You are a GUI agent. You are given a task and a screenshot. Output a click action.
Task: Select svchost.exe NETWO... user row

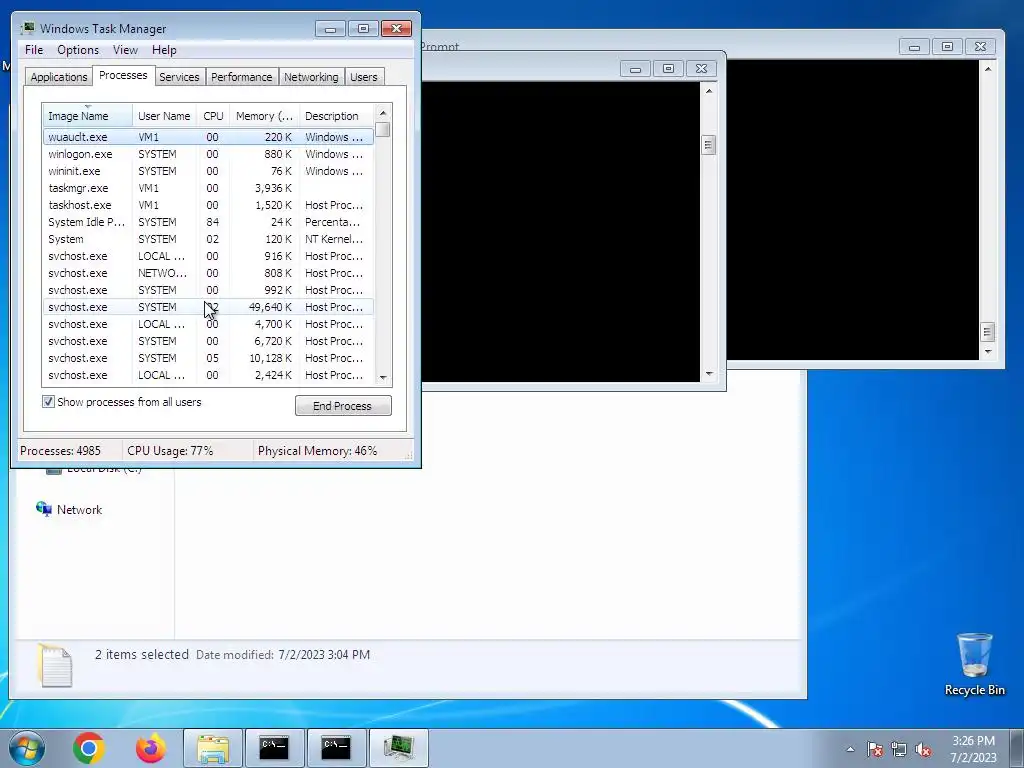[x=208, y=273]
